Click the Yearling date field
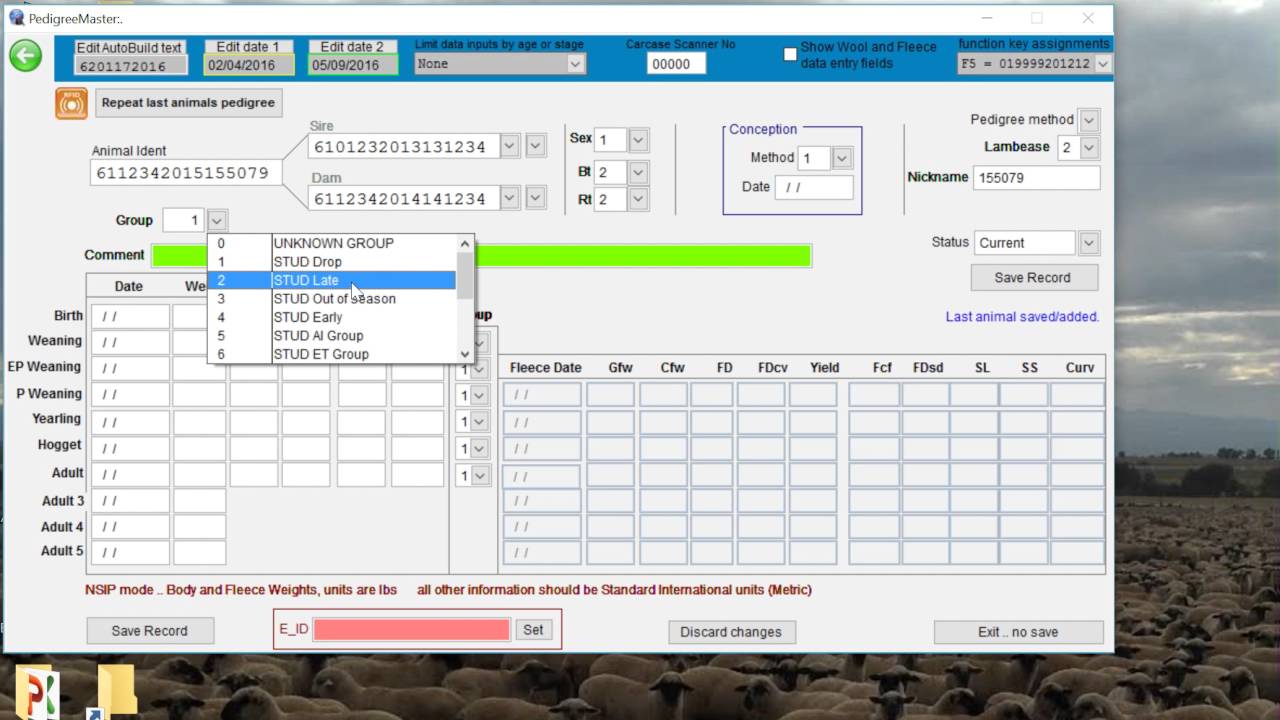1280x720 pixels. pos(130,421)
